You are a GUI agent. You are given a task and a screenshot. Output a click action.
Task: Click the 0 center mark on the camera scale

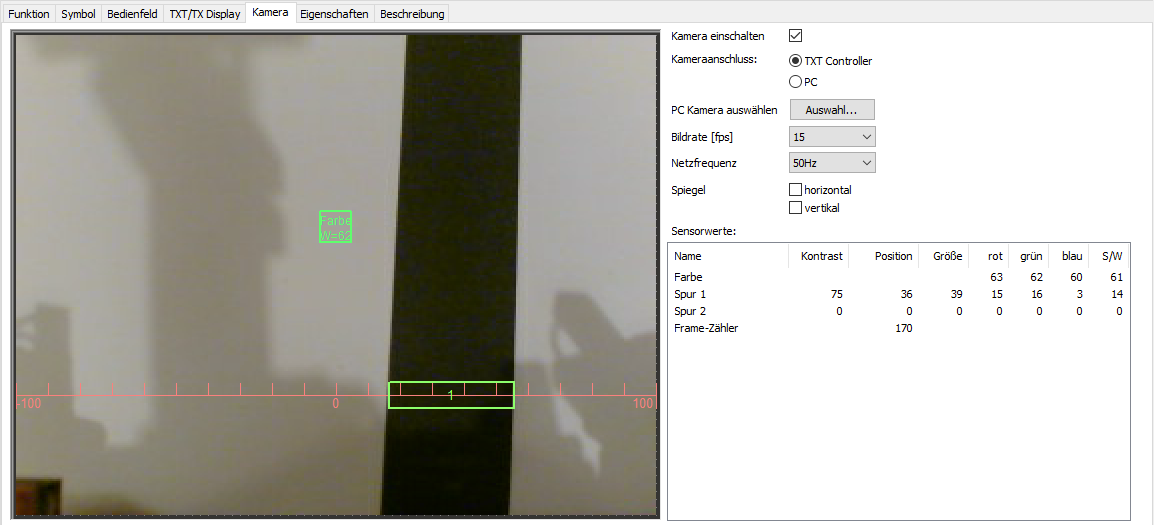336,404
